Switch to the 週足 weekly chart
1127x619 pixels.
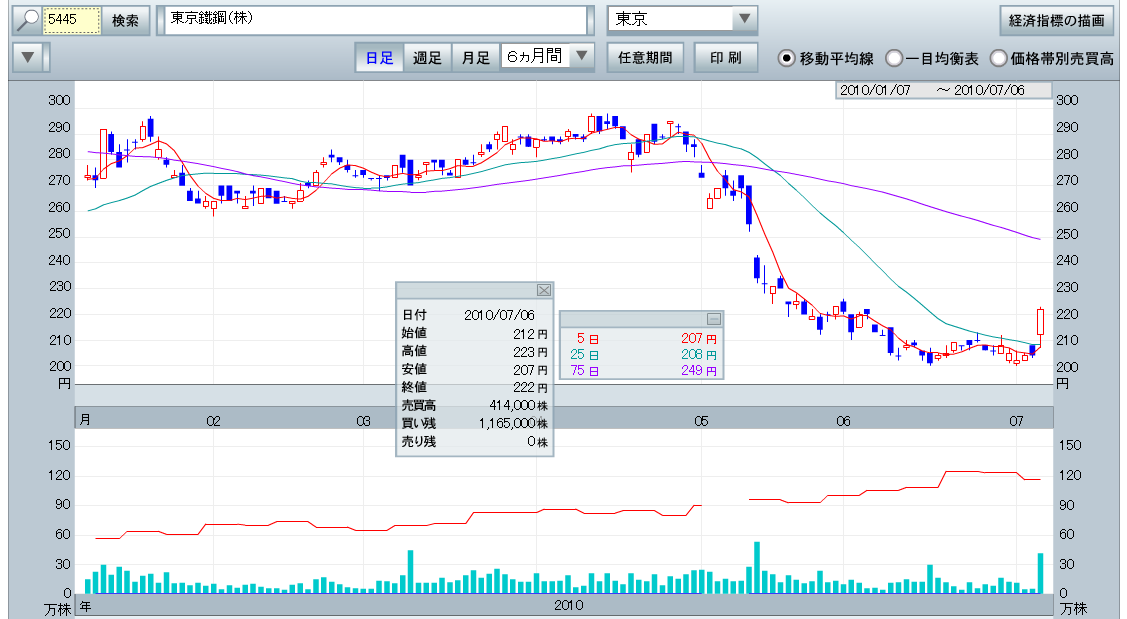[428, 58]
